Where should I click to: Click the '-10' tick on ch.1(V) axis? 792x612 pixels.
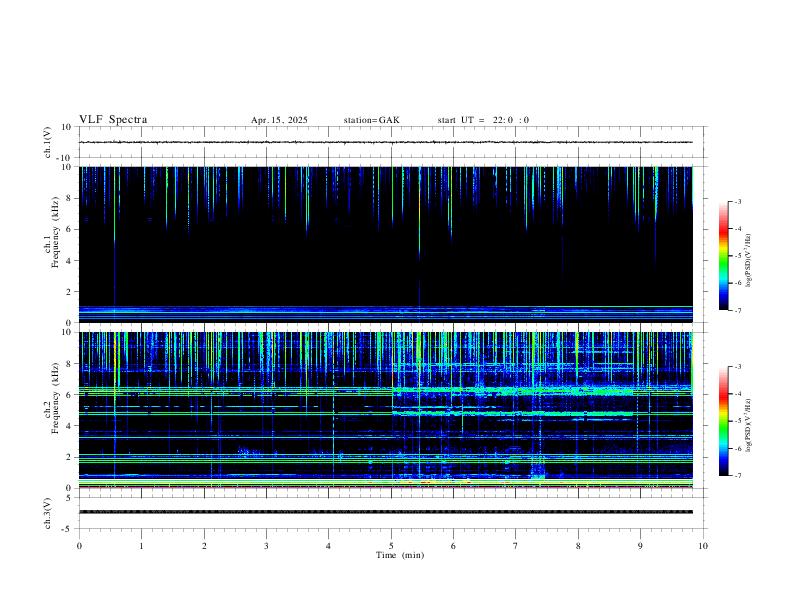pos(65,158)
